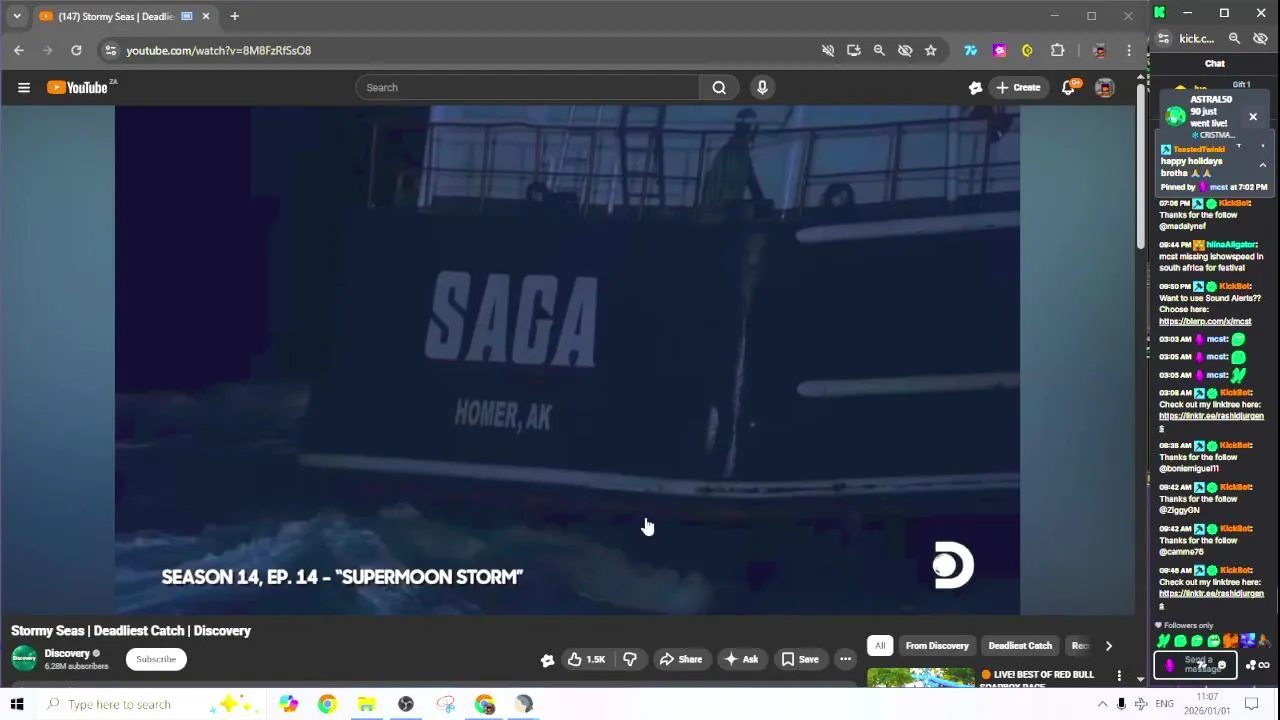
Task: Show more filter chips with right arrow
Action: tap(1108, 646)
